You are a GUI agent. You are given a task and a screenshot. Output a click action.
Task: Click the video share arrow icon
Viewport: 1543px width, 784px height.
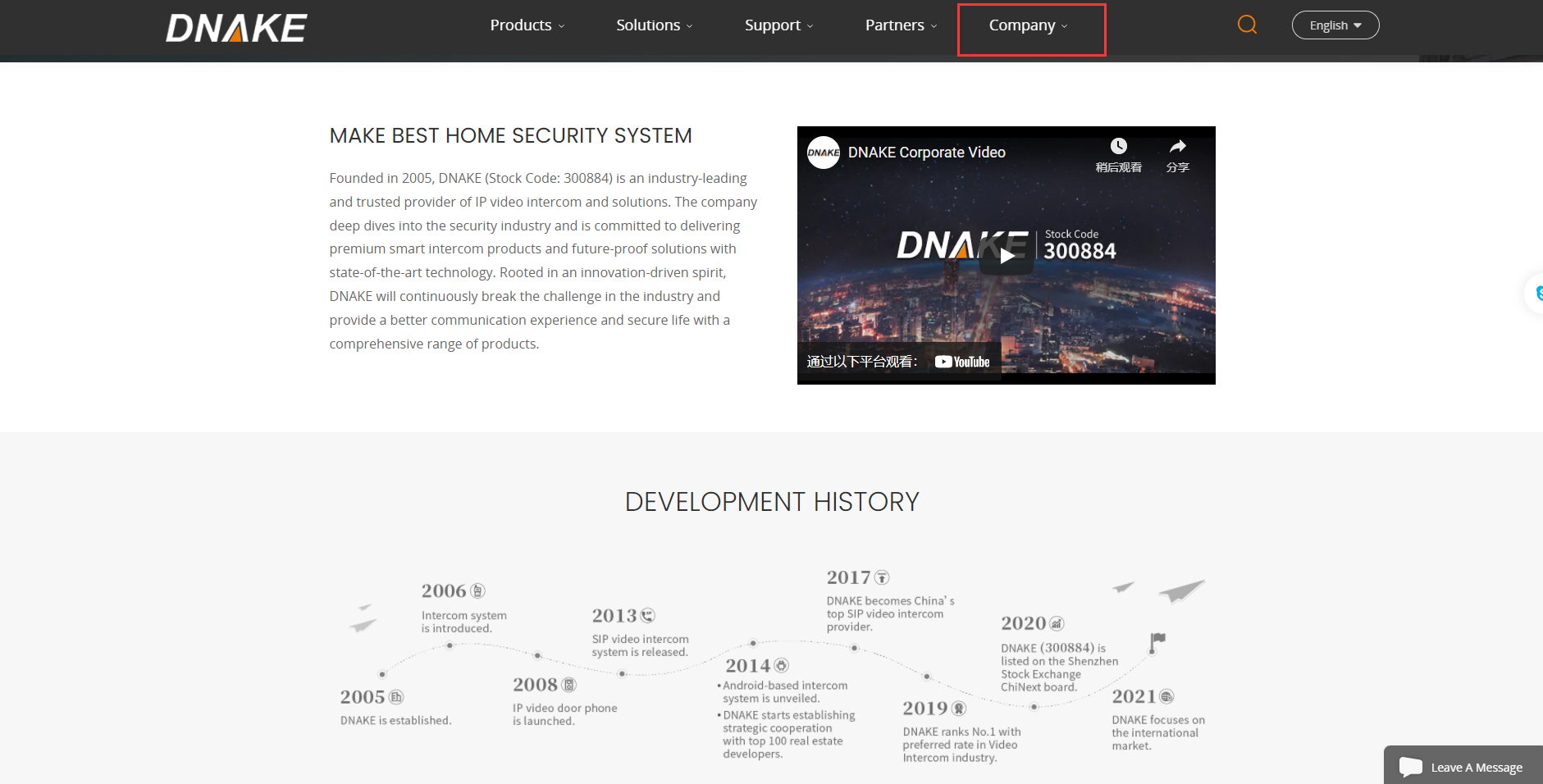point(1177,147)
